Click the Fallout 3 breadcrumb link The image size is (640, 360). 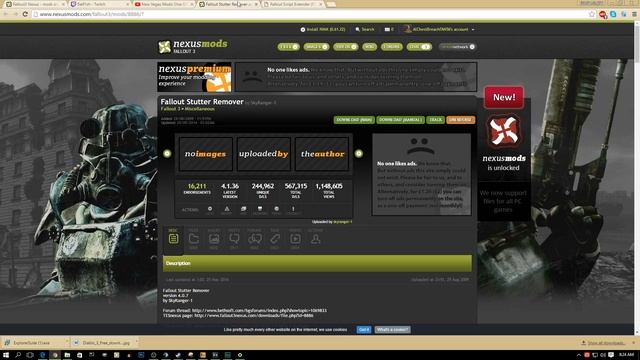tap(170, 109)
